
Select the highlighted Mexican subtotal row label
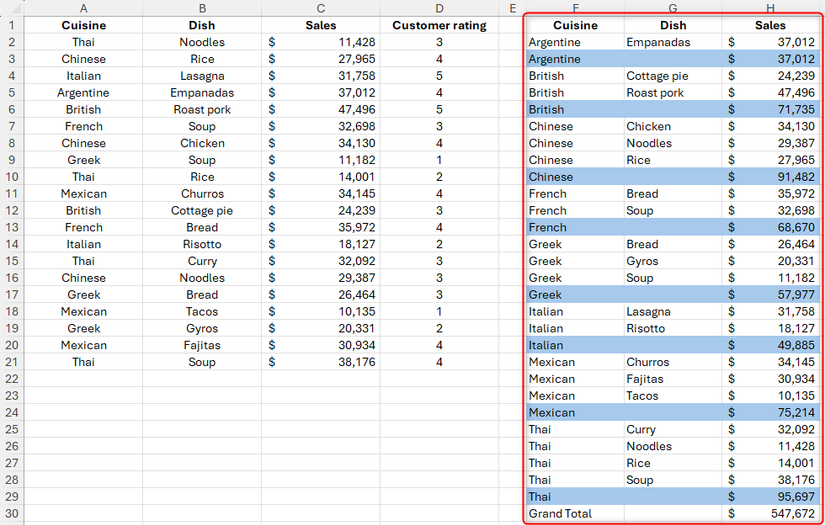pos(573,413)
